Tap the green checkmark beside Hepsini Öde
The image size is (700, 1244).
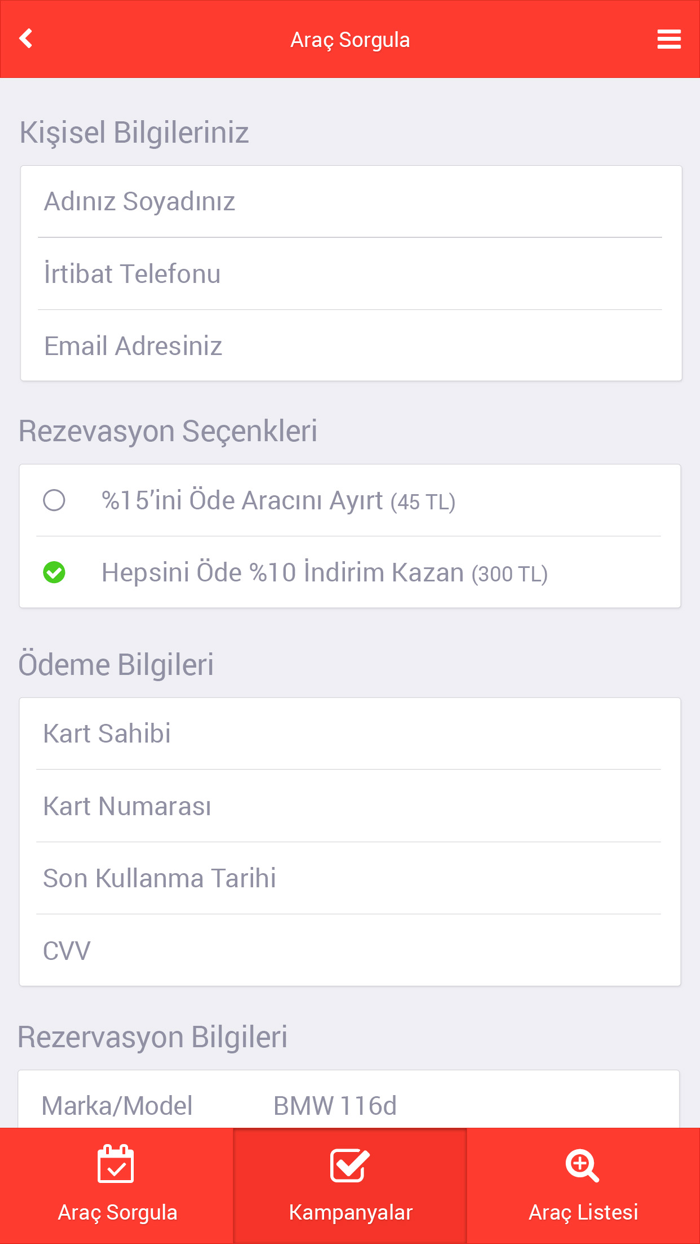54,572
